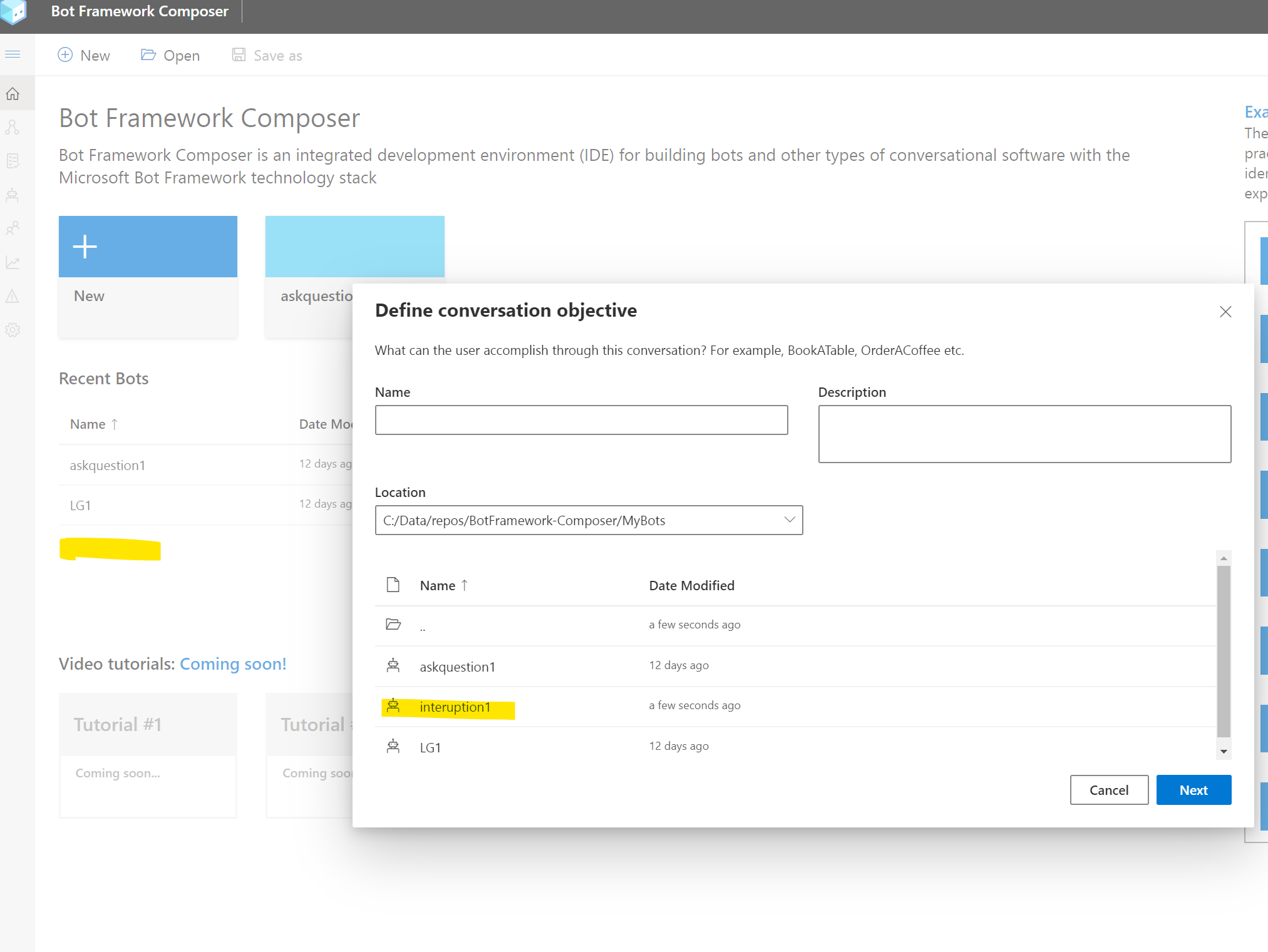View Notifications via the warning triangle icon
The width and height of the screenshot is (1268, 952).
tap(13, 296)
